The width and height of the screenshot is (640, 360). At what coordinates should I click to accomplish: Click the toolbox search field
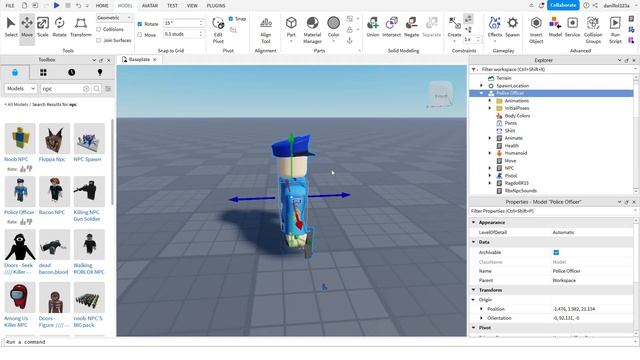[x=61, y=89]
